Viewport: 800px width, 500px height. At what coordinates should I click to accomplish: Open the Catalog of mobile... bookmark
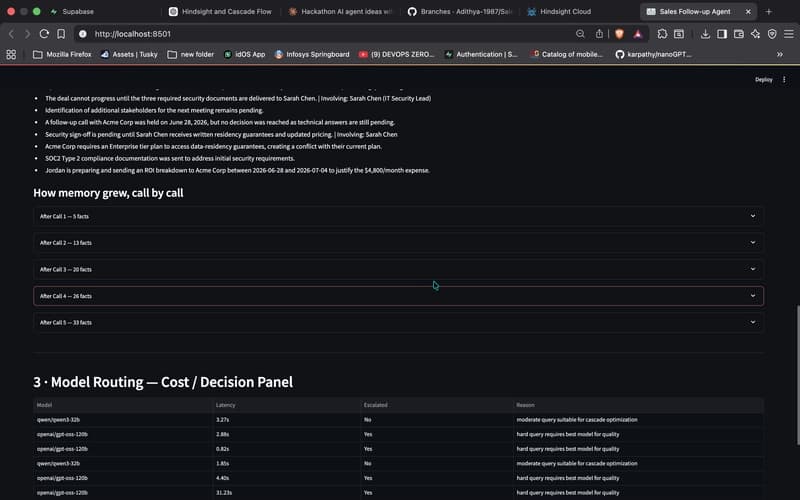[x=566, y=54]
